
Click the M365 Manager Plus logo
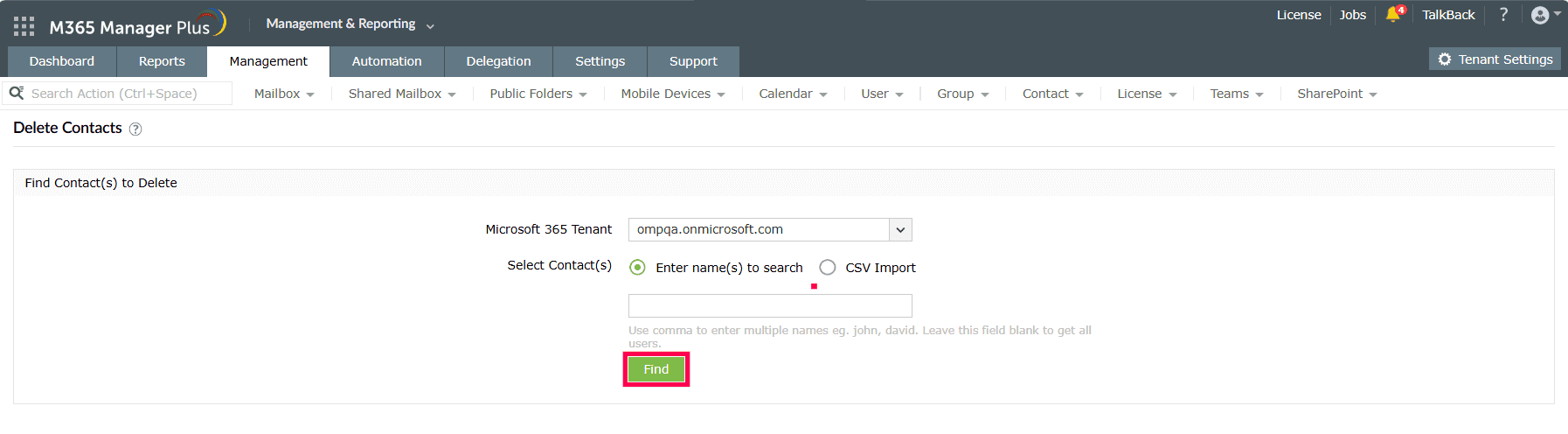[137, 24]
